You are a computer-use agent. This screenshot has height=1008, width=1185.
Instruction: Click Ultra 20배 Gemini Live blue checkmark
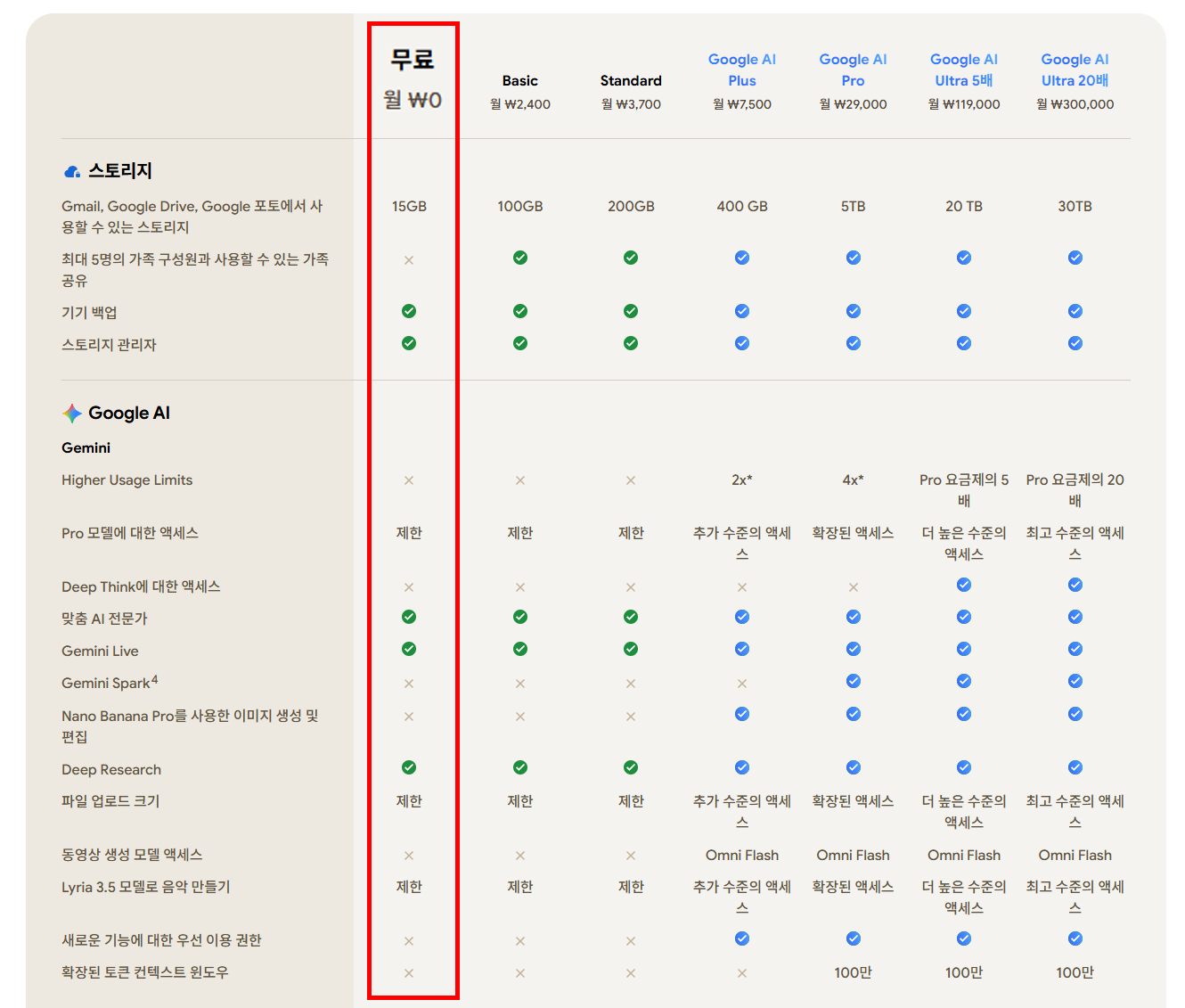pyautogui.click(x=1075, y=649)
